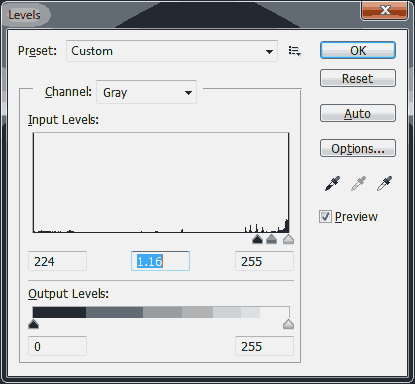Viewport: 415px width, 384px height.
Task: Click the input levels histogram
Action: (x=161, y=183)
